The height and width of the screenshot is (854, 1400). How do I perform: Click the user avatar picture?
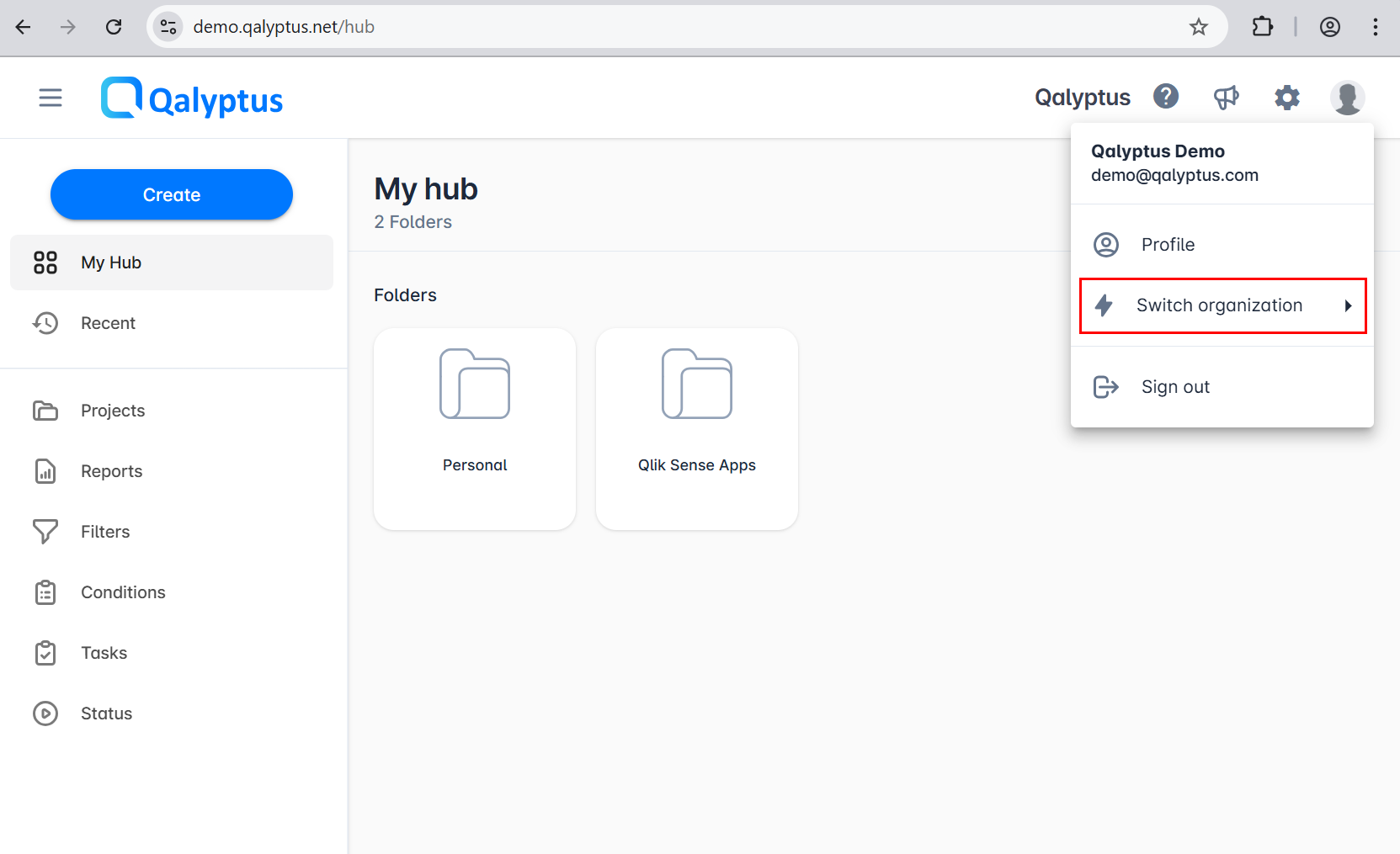tap(1348, 98)
